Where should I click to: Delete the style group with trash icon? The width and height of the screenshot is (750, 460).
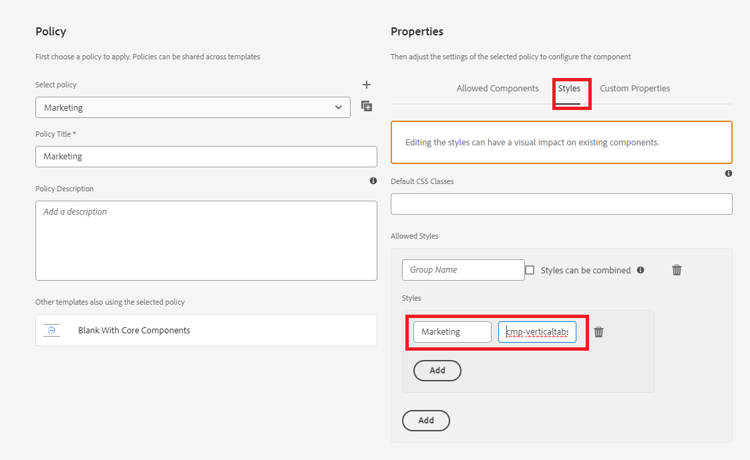click(677, 270)
